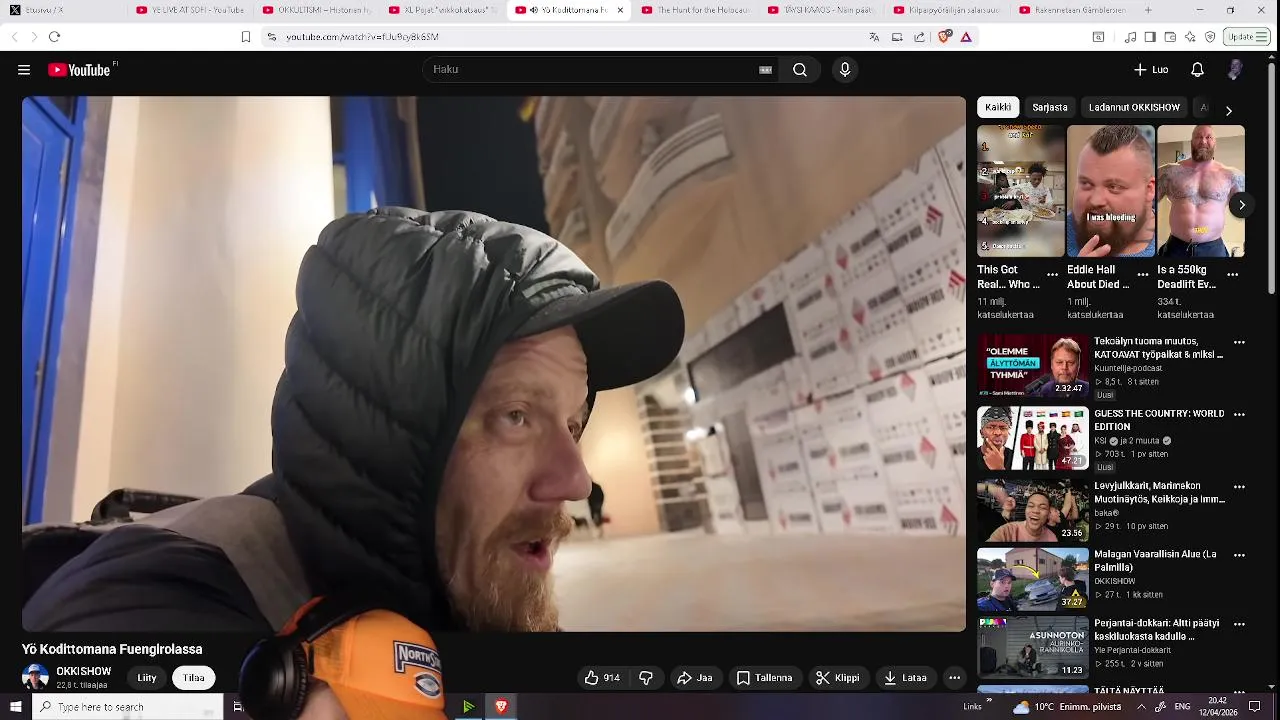Click the search magnifier button

point(800,70)
